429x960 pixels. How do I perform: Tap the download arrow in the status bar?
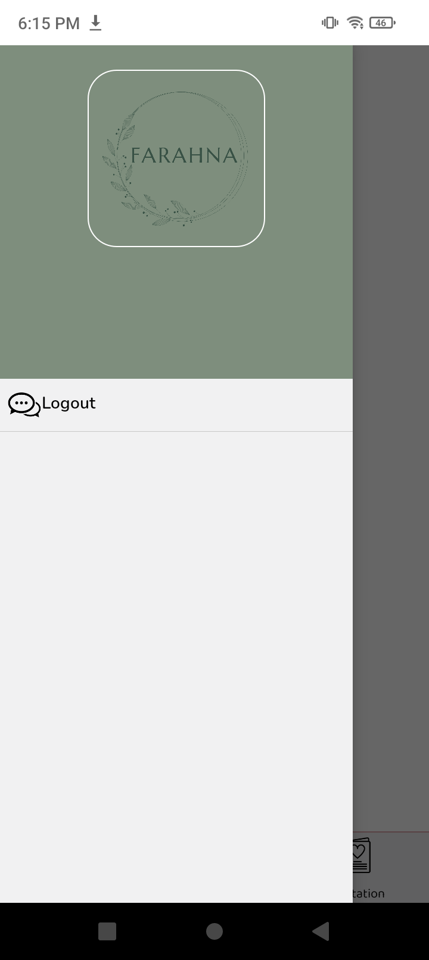[95, 23]
